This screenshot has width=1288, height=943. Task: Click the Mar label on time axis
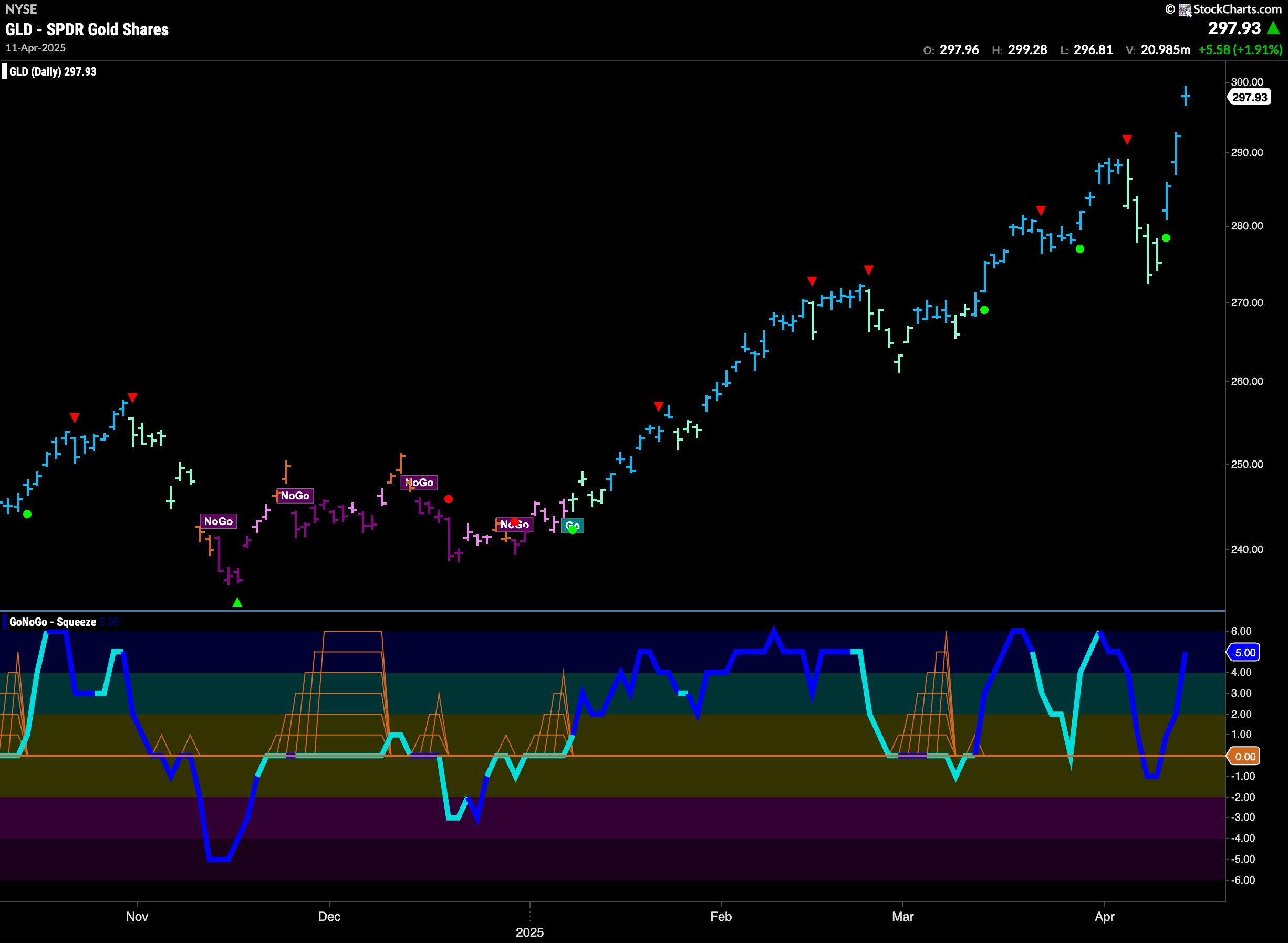point(903,917)
